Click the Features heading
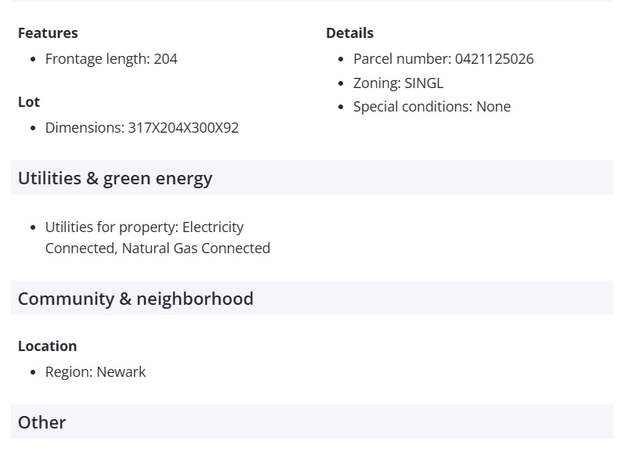Image resolution: width=640 pixels, height=460 pixels. tap(48, 33)
